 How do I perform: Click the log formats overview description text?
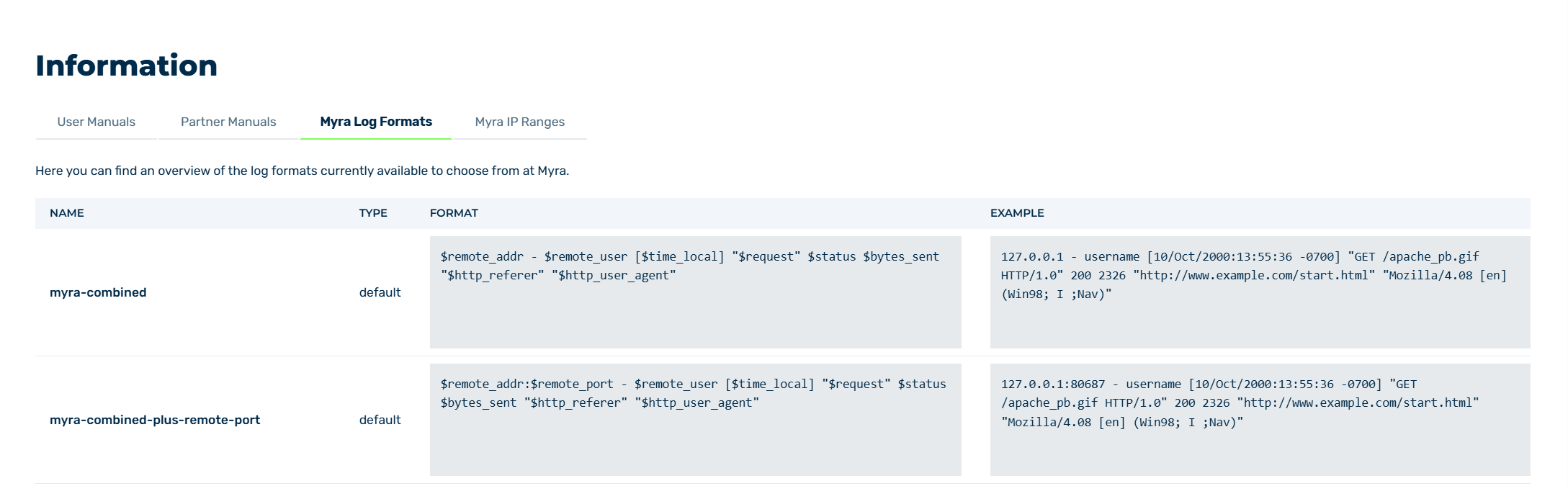303,171
